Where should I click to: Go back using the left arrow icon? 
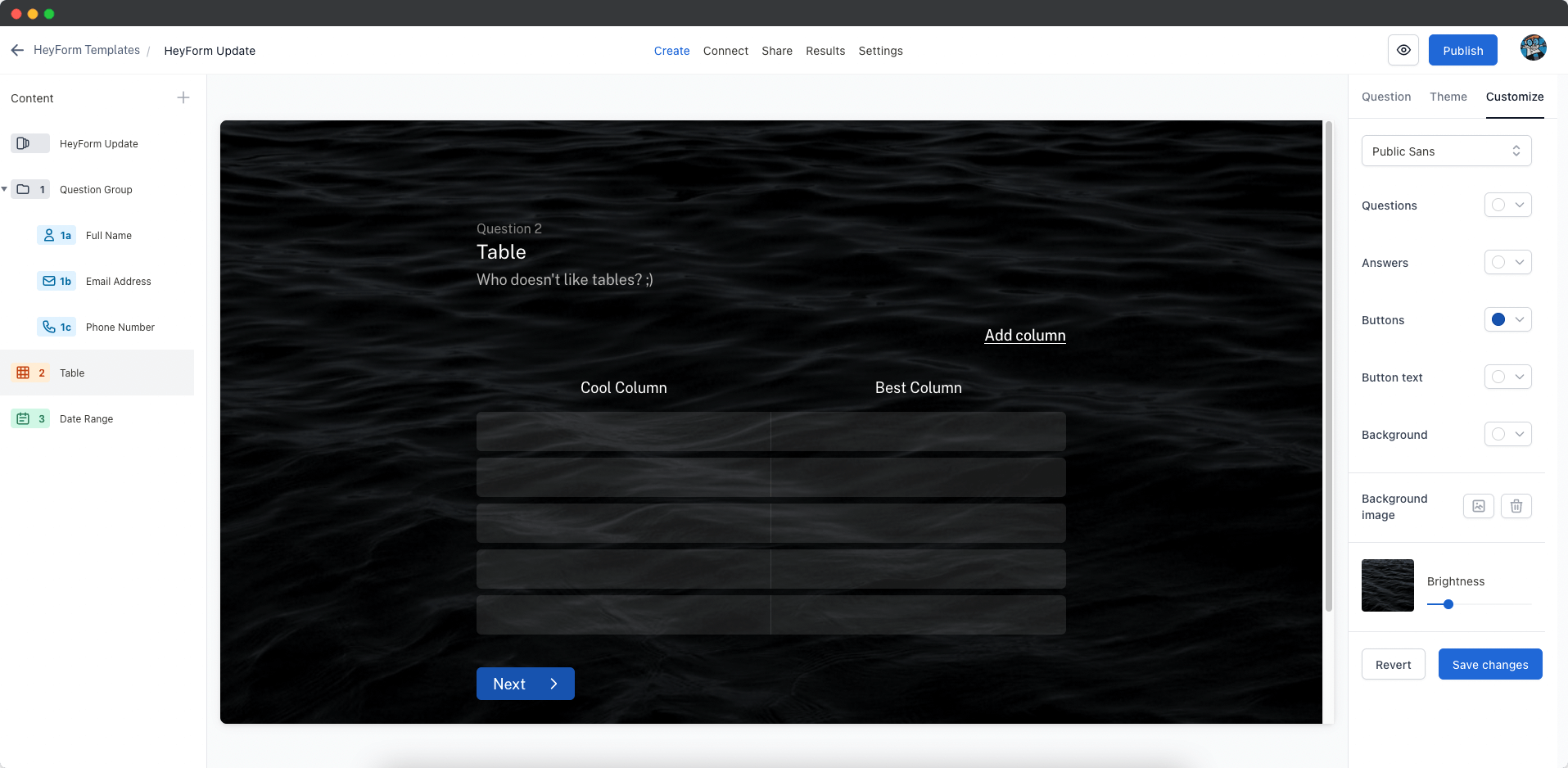[17, 50]
